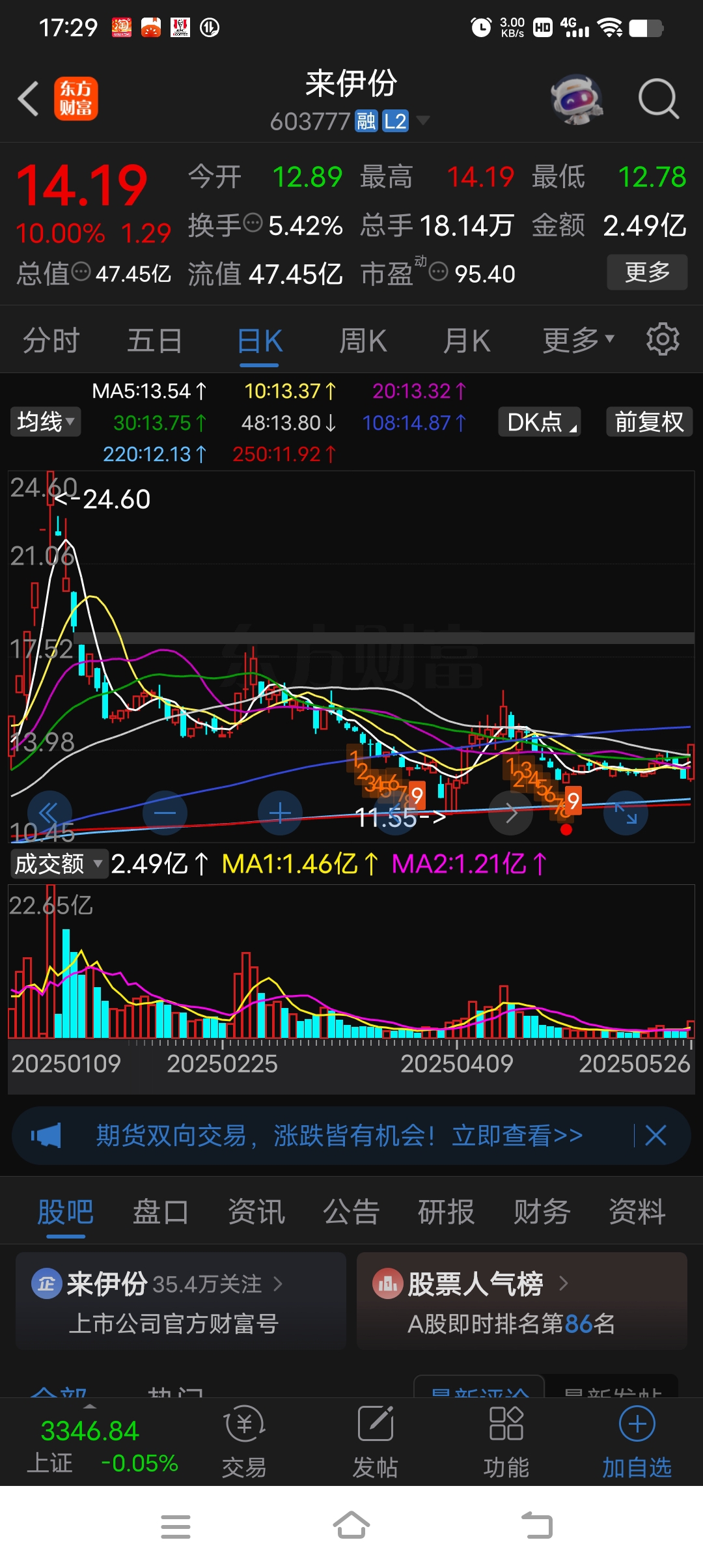Screen dimensions: 703x1568
Task: Open the 公告 announcements tab
Action: coord(351,1212)
